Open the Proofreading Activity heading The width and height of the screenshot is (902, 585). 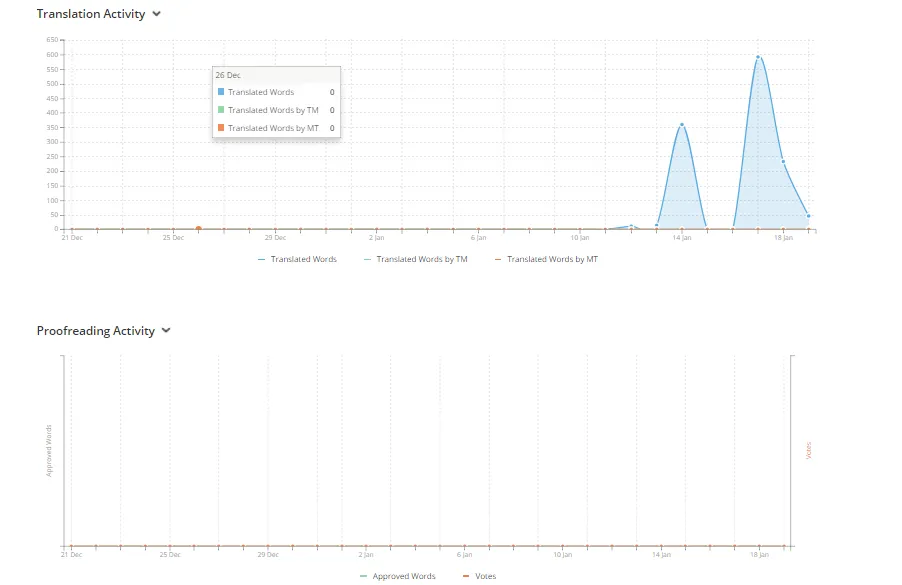click(95, 331)
